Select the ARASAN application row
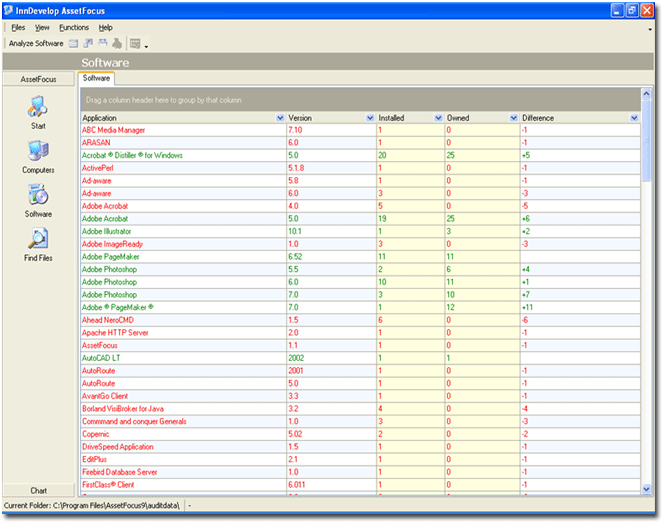This screenshot has height=524, width=666. 361,143
